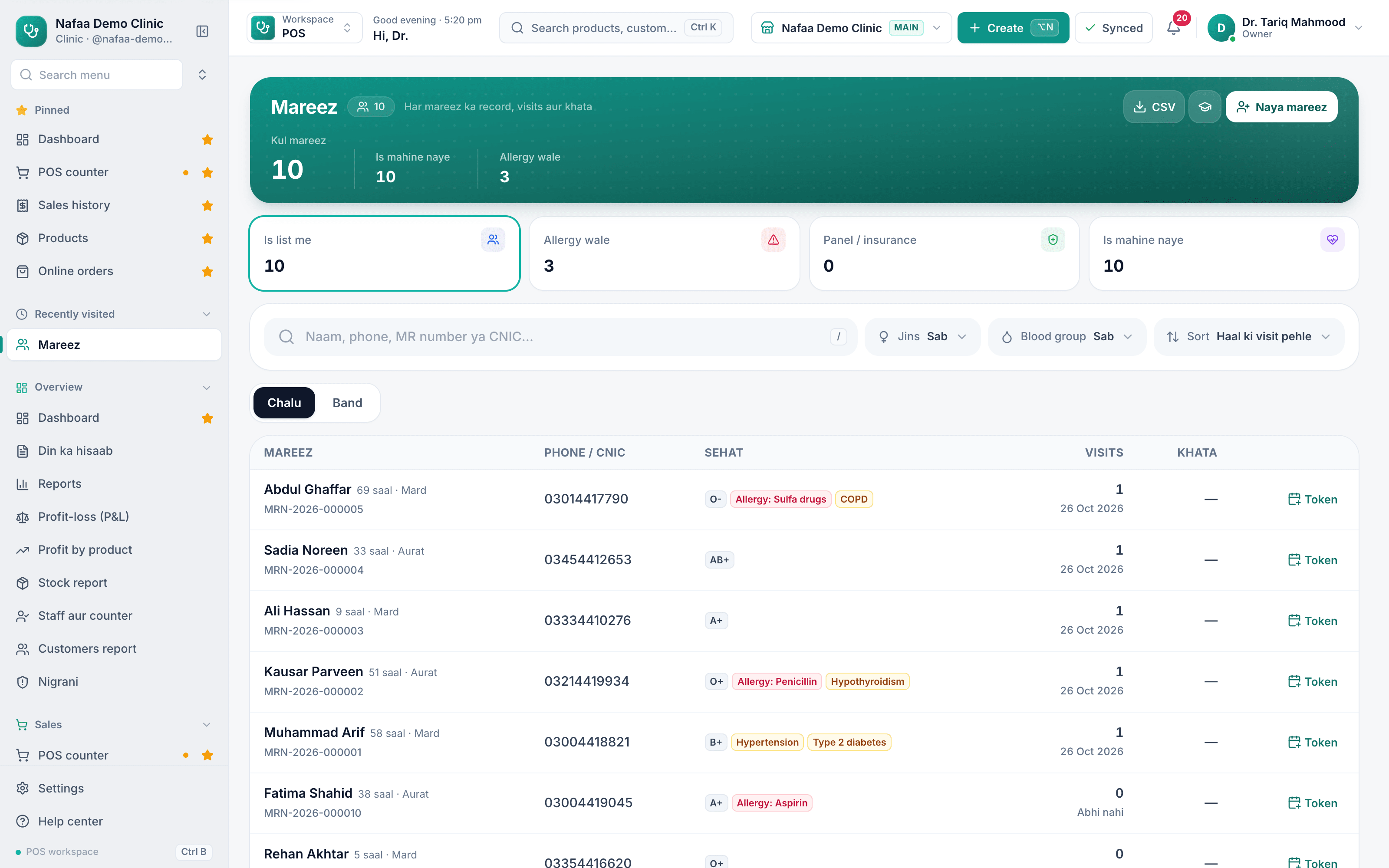The image size is (1389, 868).
Task: Toggle Online orders pin star
Action: 207,272
